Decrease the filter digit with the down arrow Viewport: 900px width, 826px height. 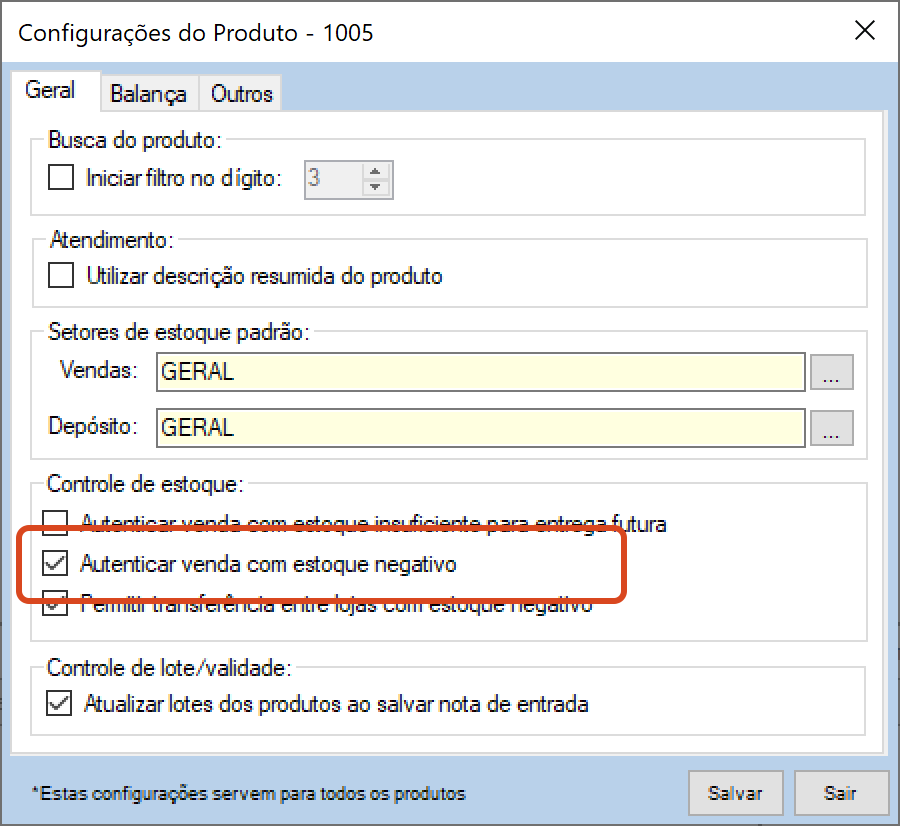(x=375, y=187)
